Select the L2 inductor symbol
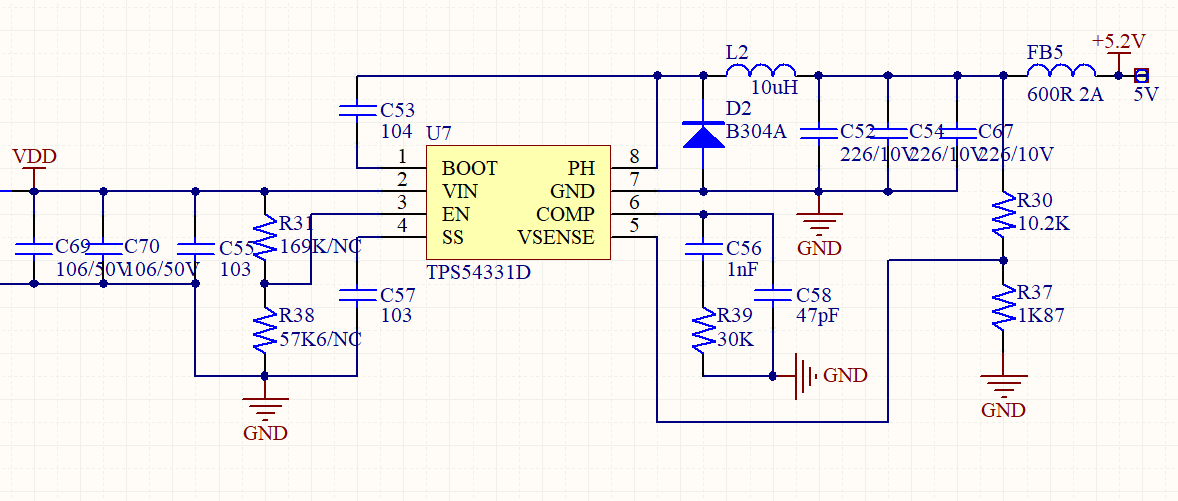The width and height of the screenshot is (1178, 501). 761,70
